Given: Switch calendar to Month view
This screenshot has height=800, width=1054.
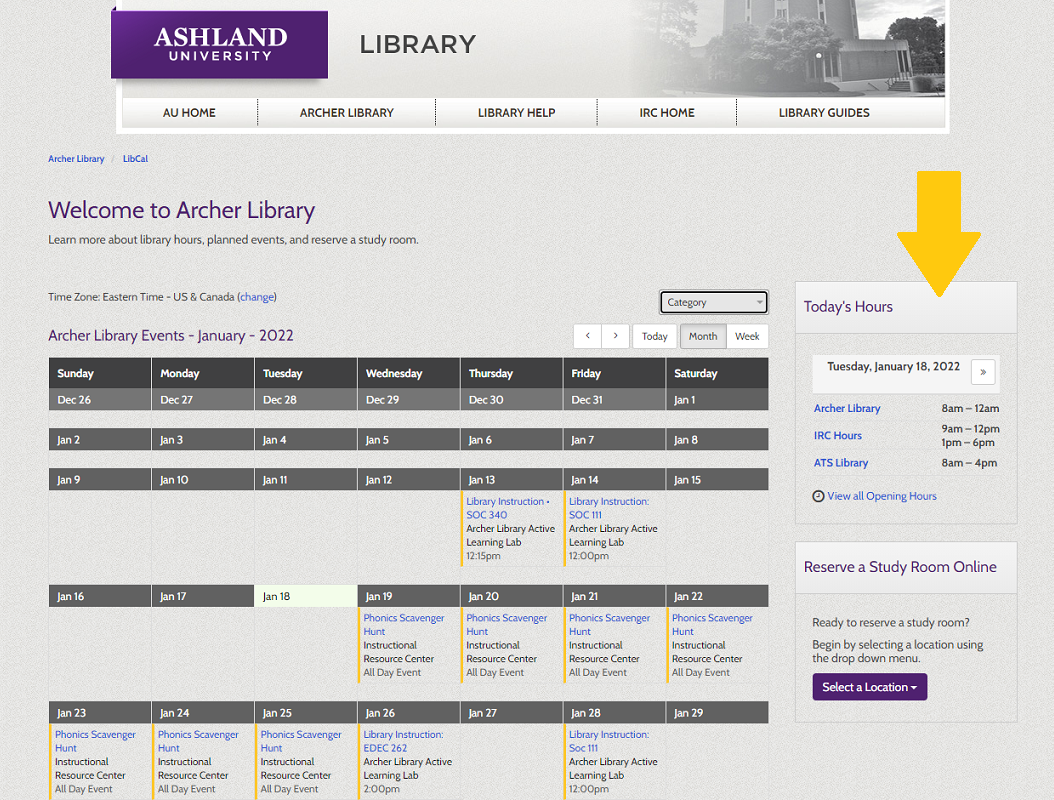Looking at the screenshot, I should pos(703,336).
